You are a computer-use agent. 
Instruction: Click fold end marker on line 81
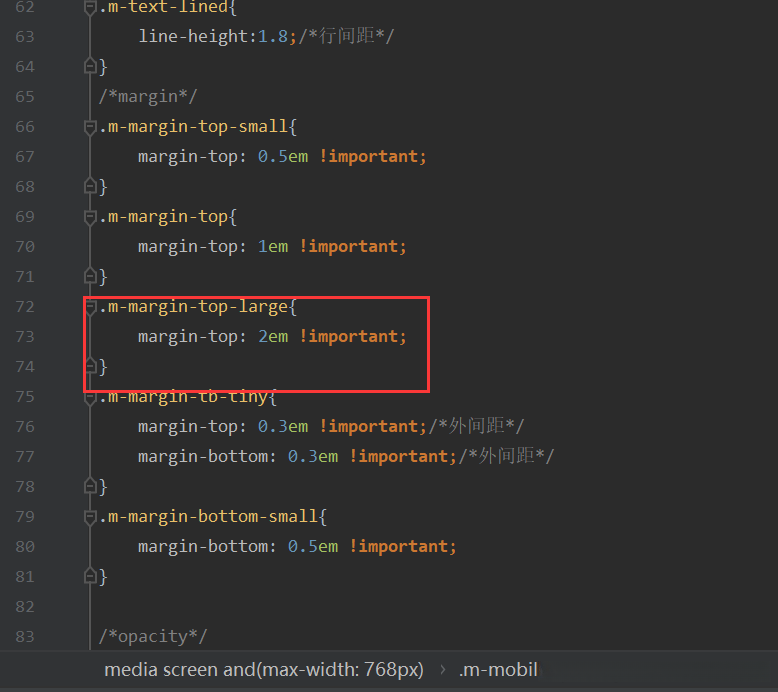pyautogui.click(x=90, y=576)
